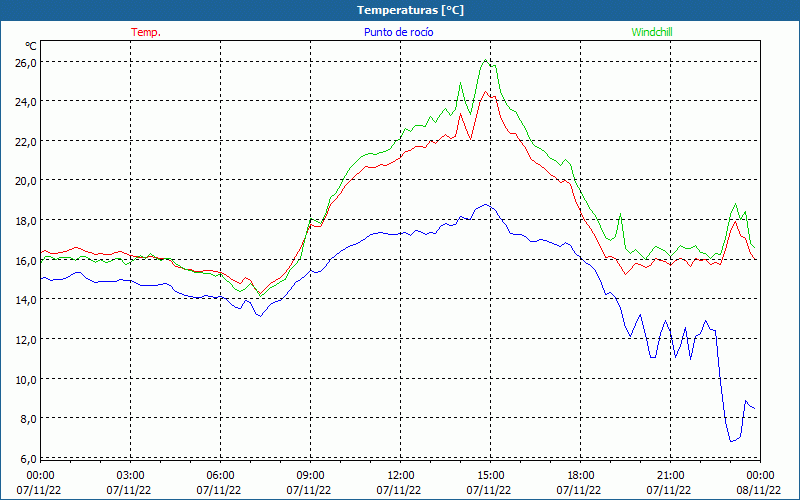Click the green 'Windchill' legend label
The width and height of the screenshot is (800, 500).
point(652,32)
